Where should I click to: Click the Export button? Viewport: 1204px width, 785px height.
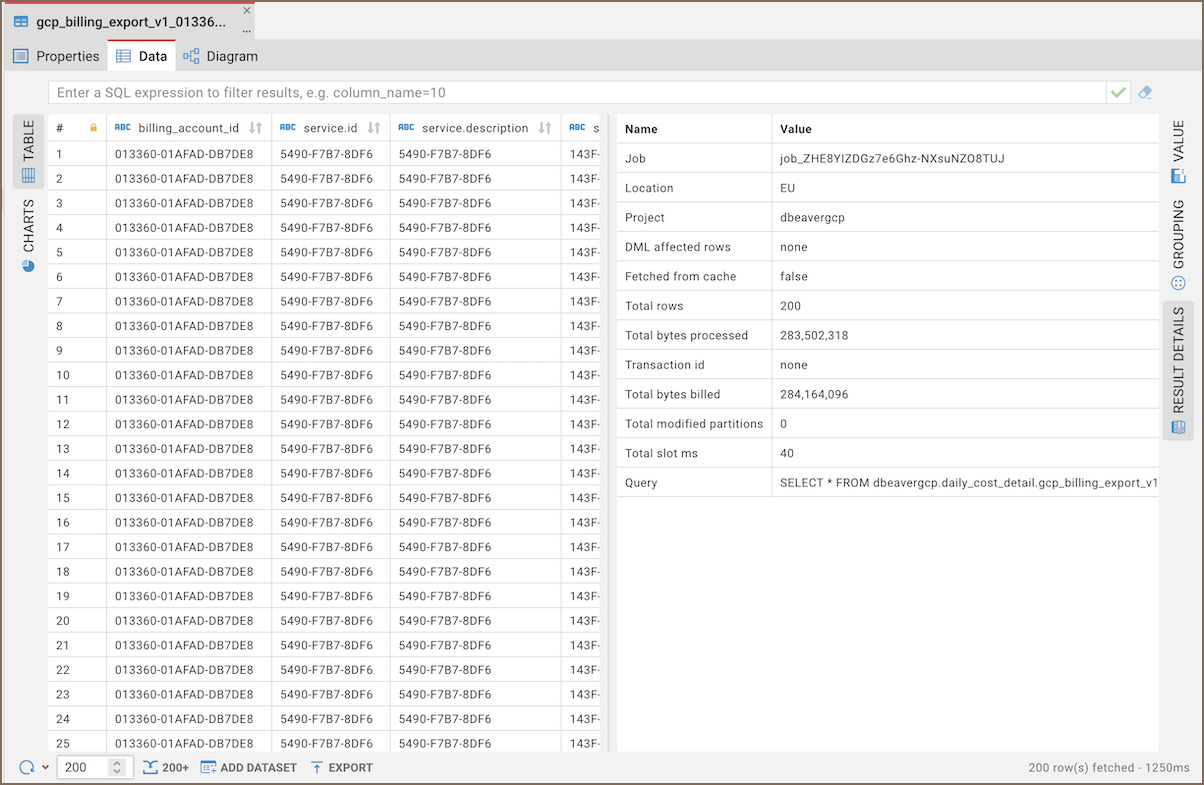pos(341,767)
